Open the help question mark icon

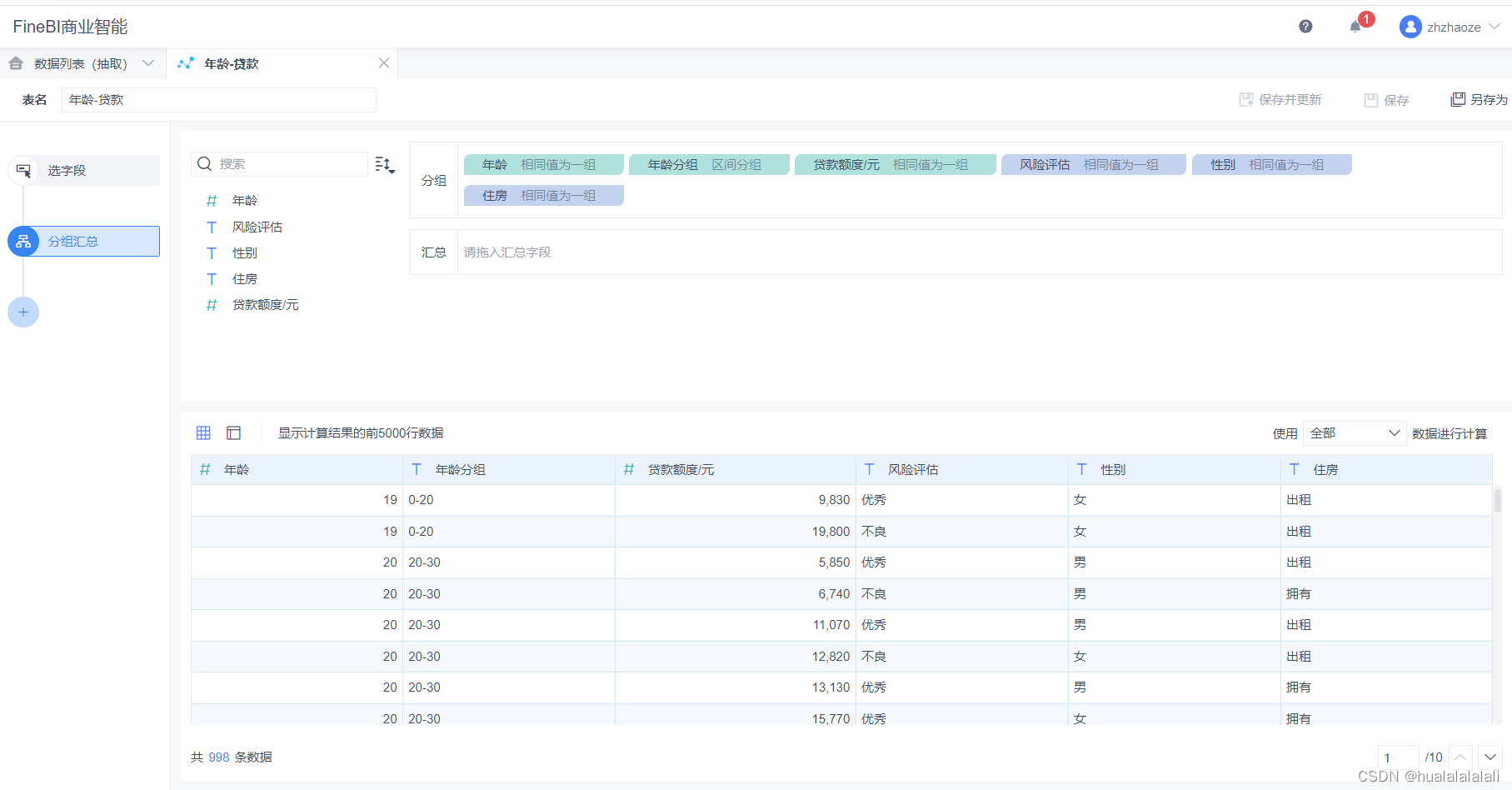(1305, 27)
